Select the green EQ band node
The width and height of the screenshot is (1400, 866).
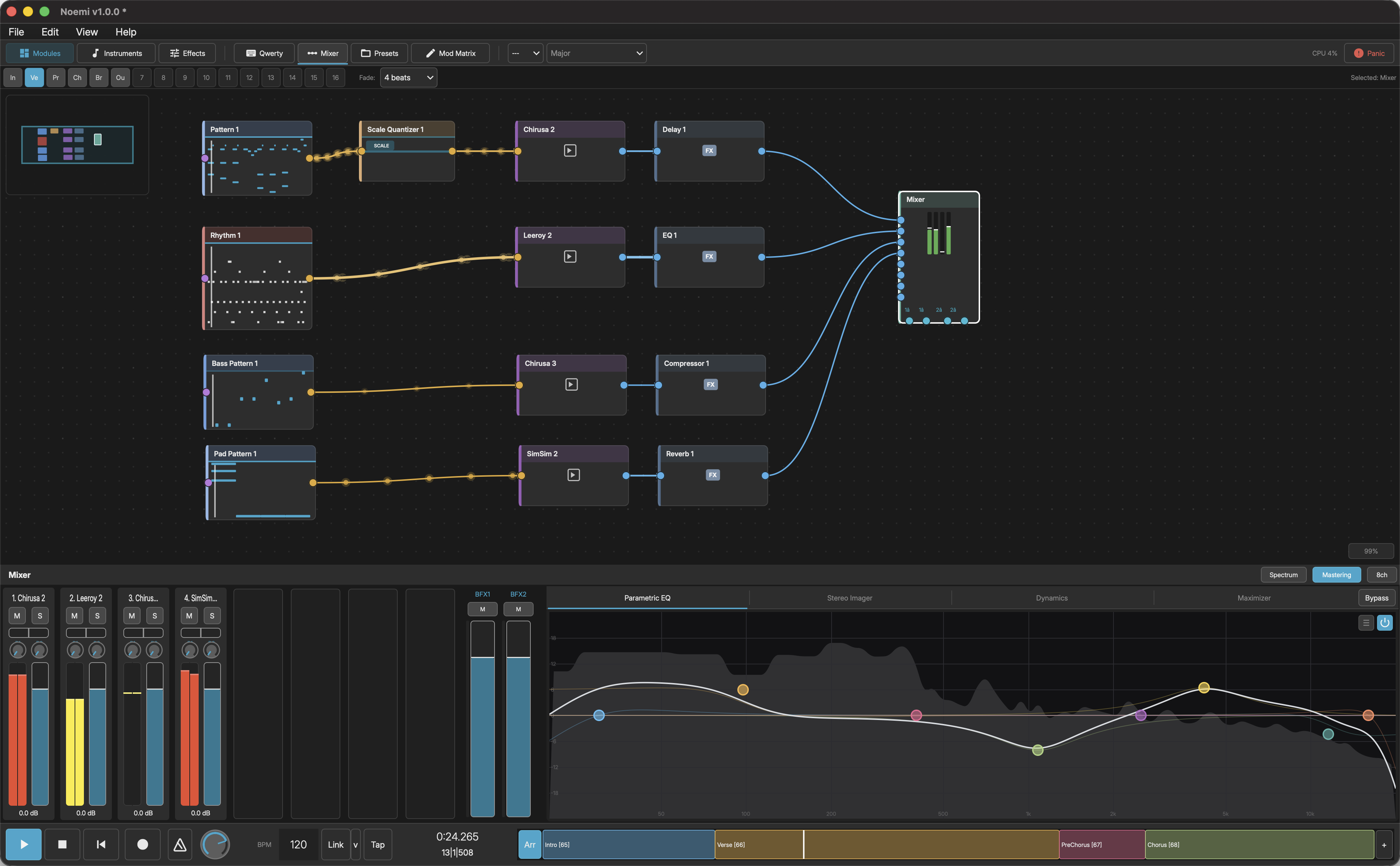click(1037, 750)
